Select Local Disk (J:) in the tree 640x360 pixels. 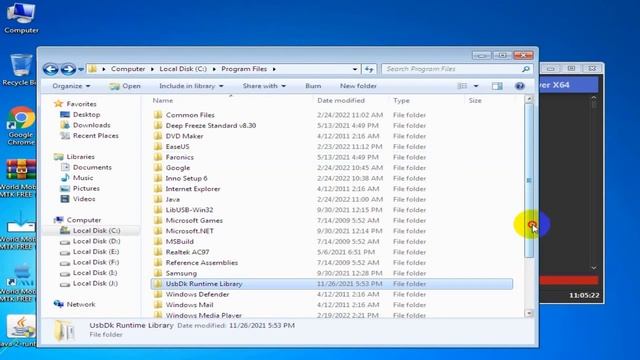[95, 283]
